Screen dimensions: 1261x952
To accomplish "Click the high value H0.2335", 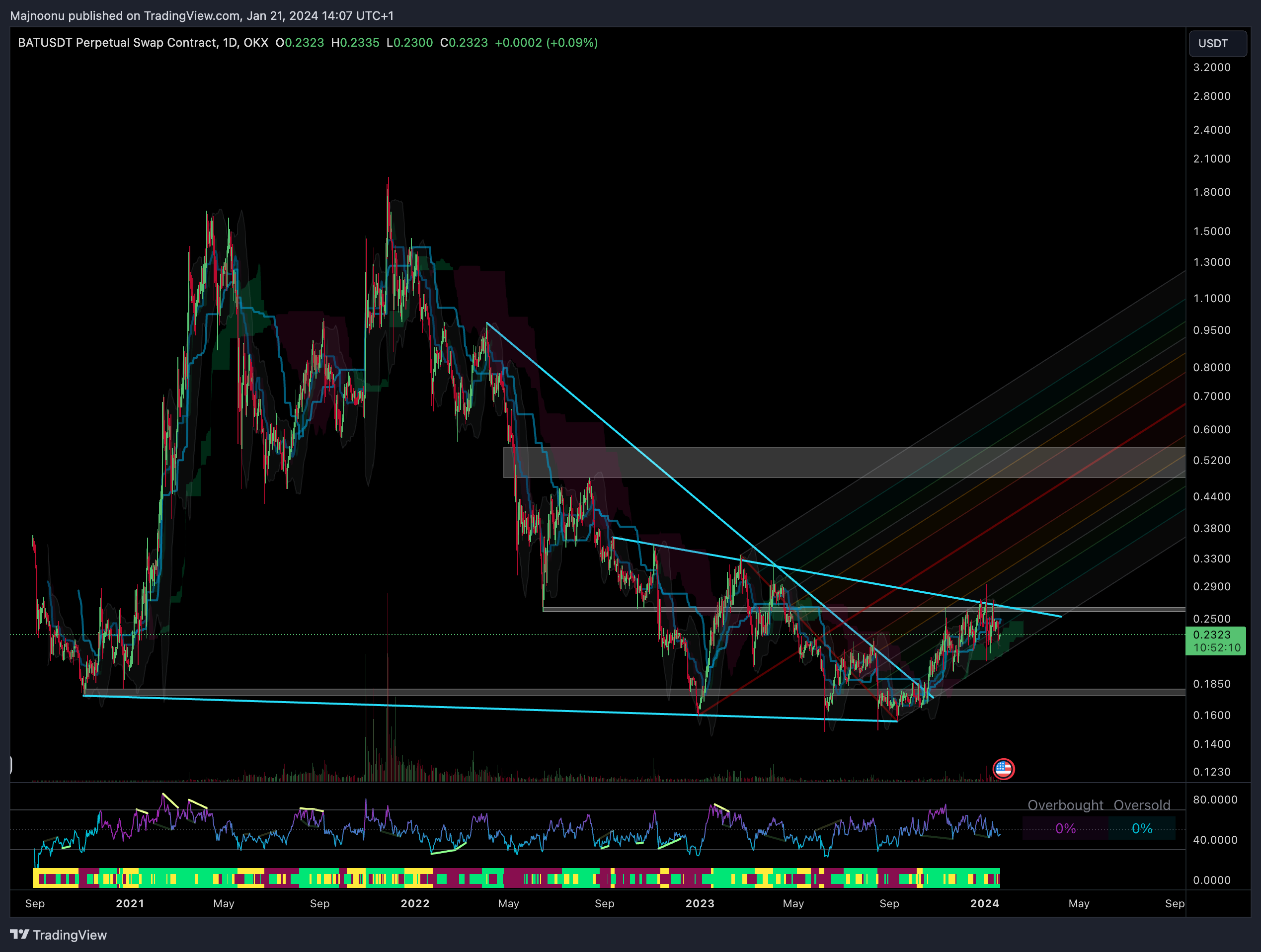I will (355, 43).
